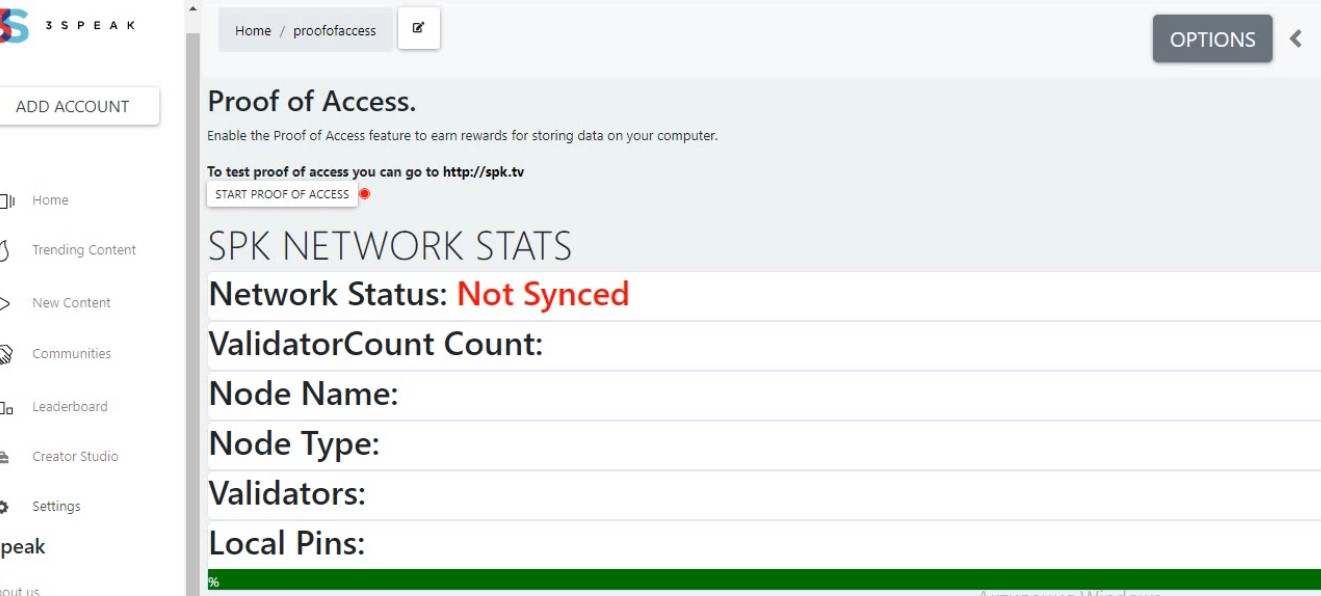This screenshot has height=596, width=1321.
Task: Open Creator Studio
Action: click(x=75, y=457)
